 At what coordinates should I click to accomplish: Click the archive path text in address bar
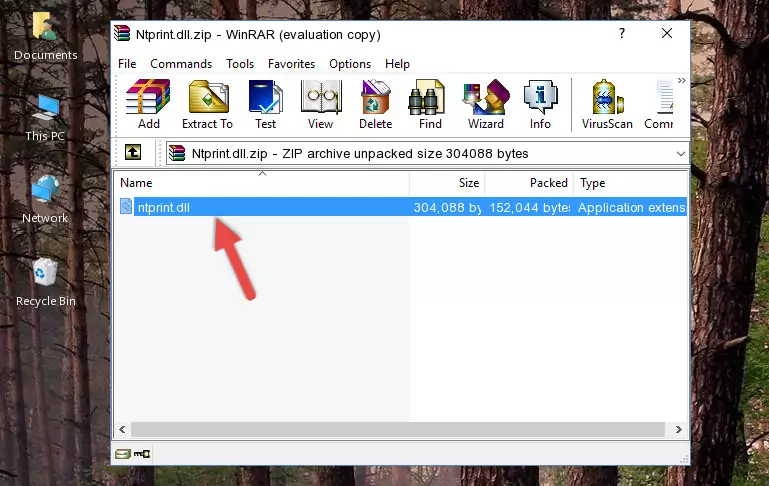pyautogui.click(x=360, y=153)
